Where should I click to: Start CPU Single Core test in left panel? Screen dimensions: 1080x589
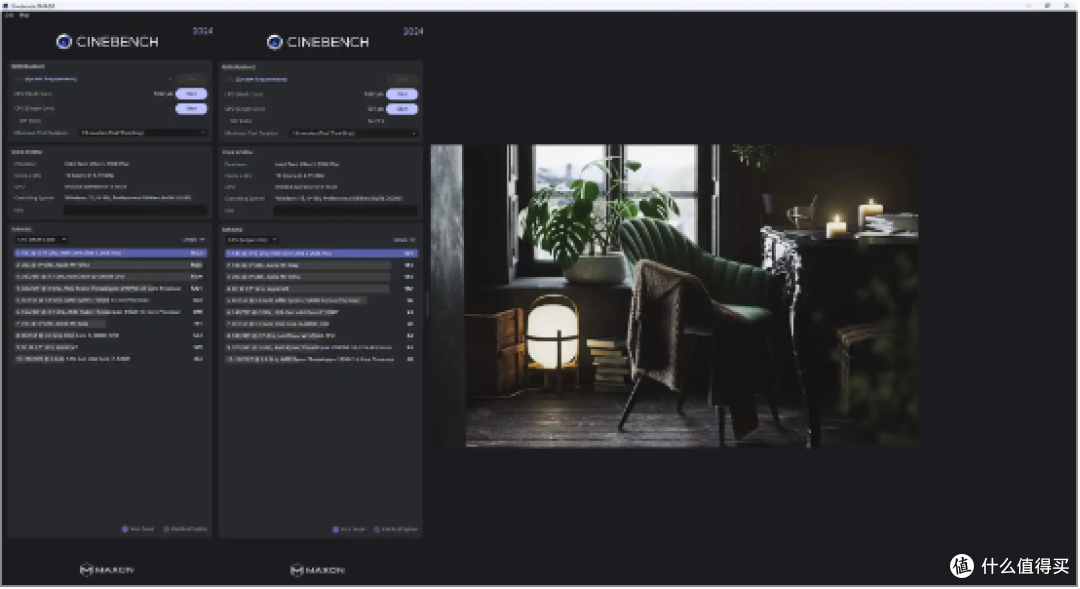(x=191, y=108)
